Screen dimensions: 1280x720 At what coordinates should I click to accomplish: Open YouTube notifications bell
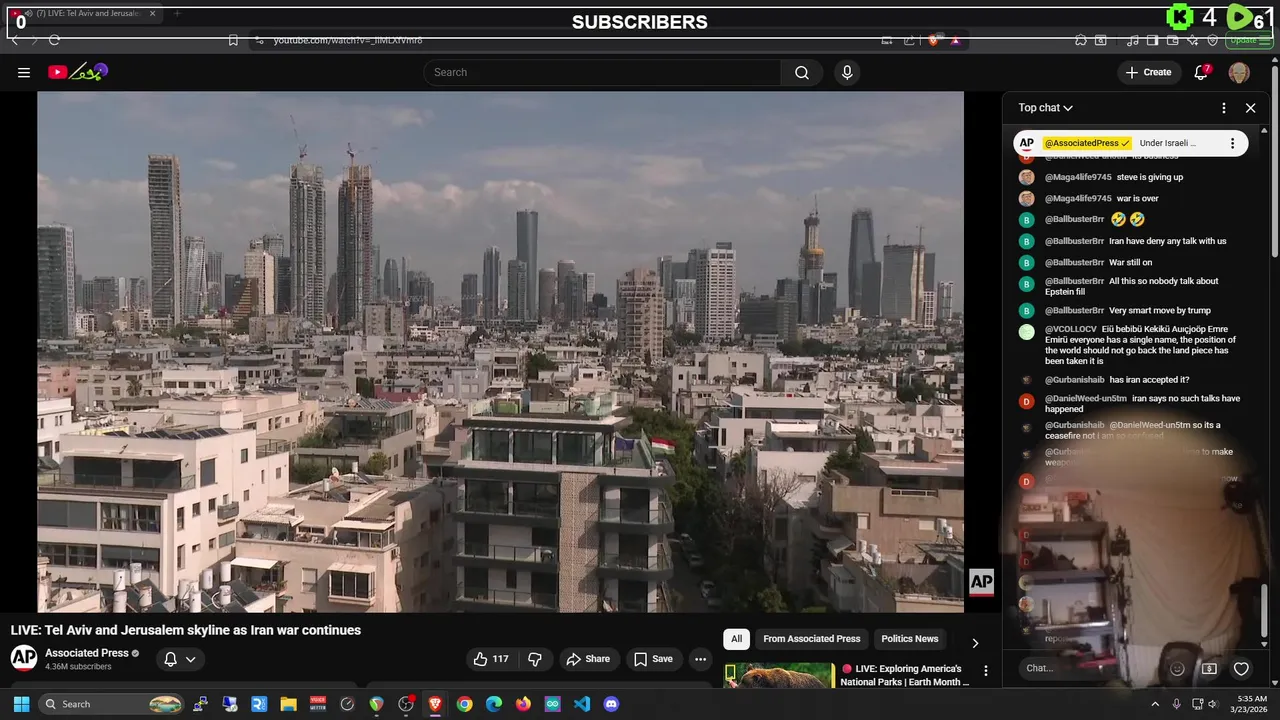coord(1201,72)
